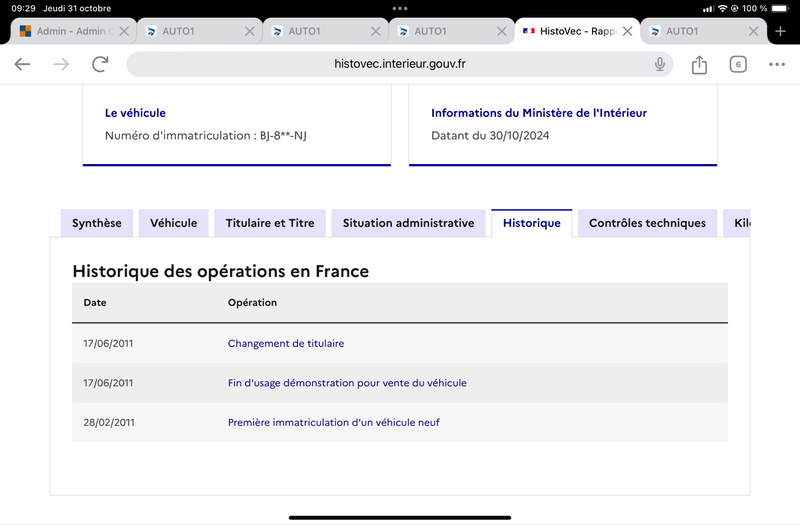Screen dimensions: 800x525
Task: Open the tab overview showing 6 tabs
Action: [x=738, y=64]
